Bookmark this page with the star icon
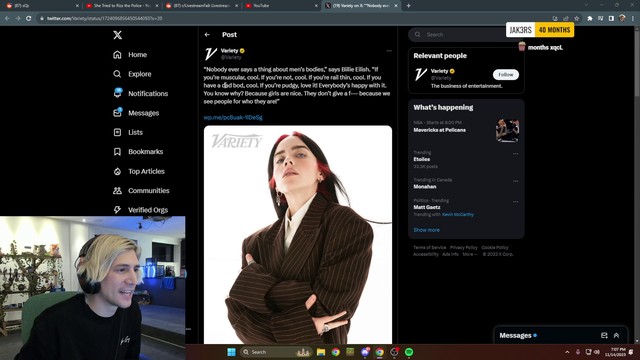 tap(577, 18)
